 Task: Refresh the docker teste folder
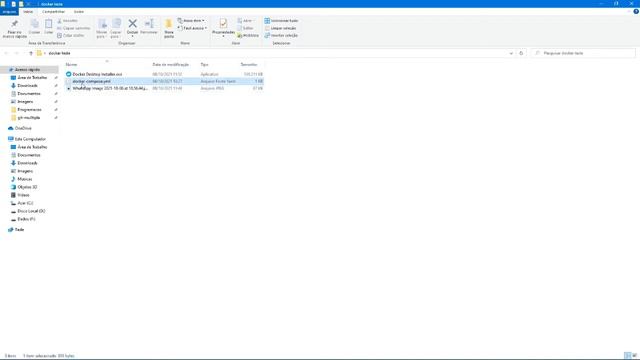pyautogui.click(x=521, y=53)
